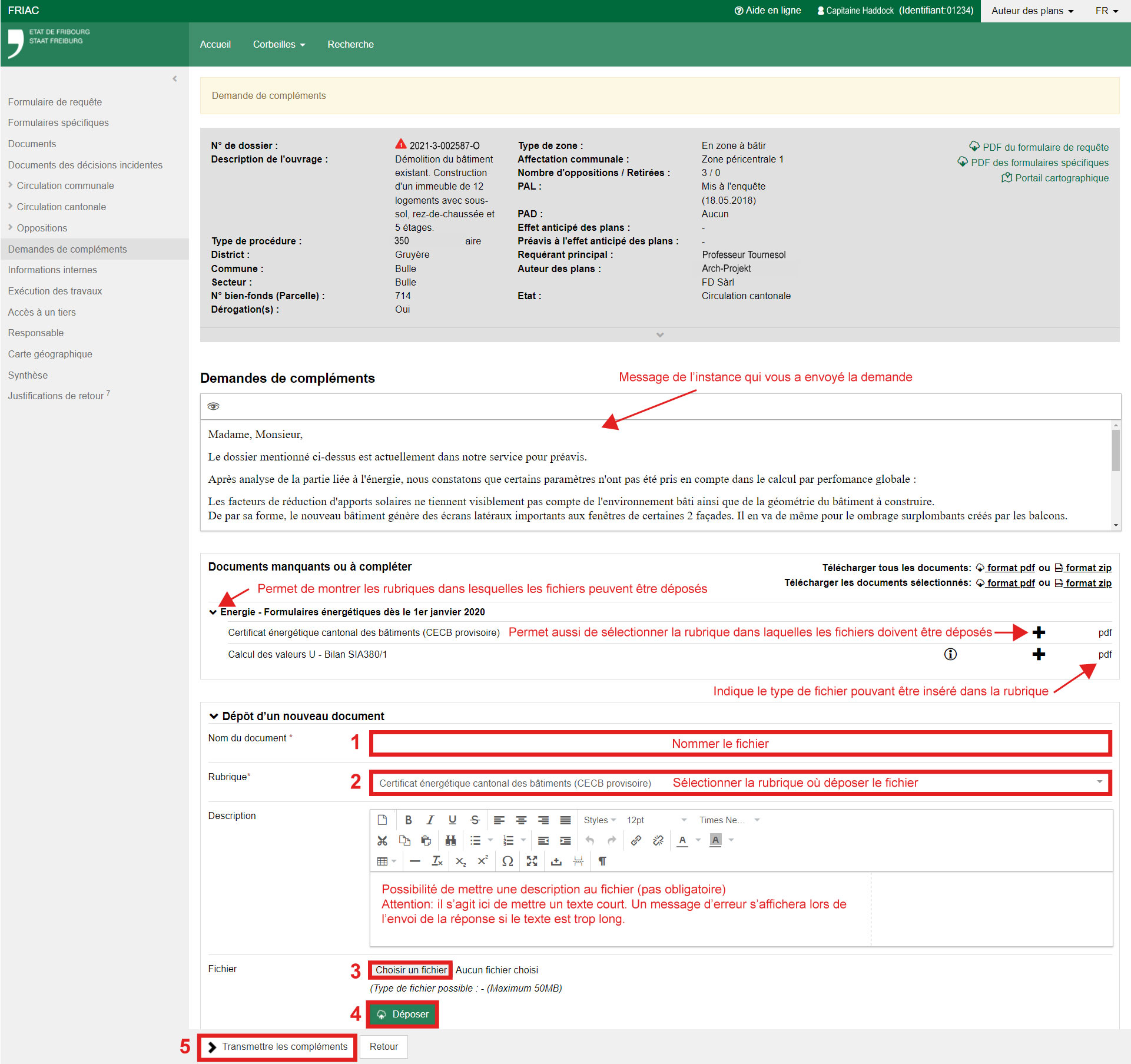Open the Corbeilles menu
Viewport: 1131px width, 1064px height.
[x=278, y=44]
